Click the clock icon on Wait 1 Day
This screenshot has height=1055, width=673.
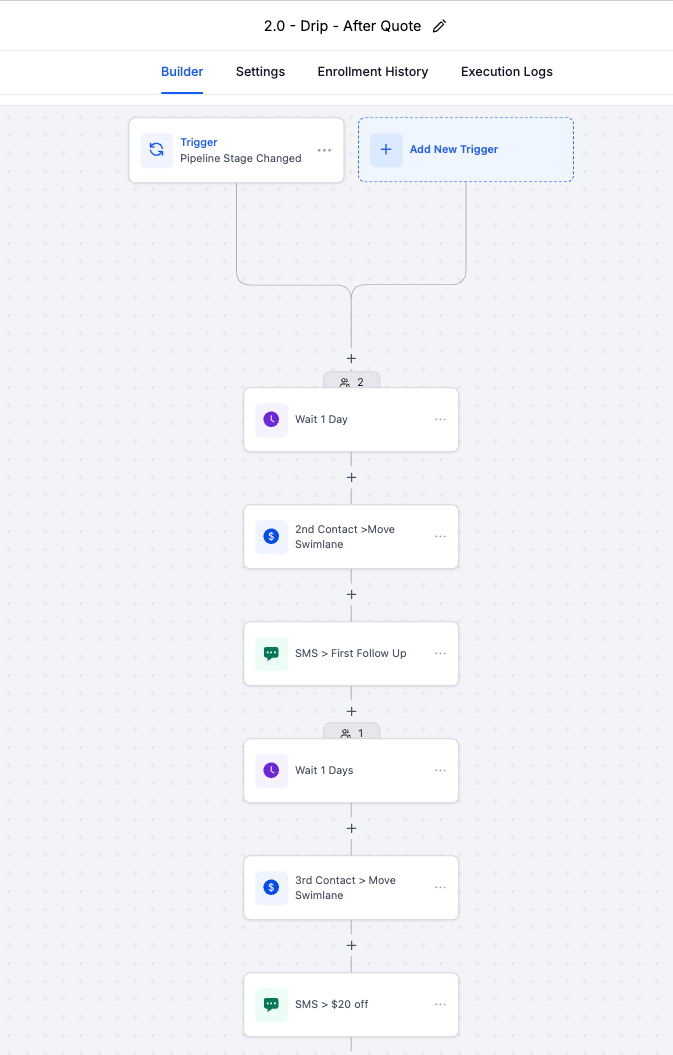tap(271, 420)
